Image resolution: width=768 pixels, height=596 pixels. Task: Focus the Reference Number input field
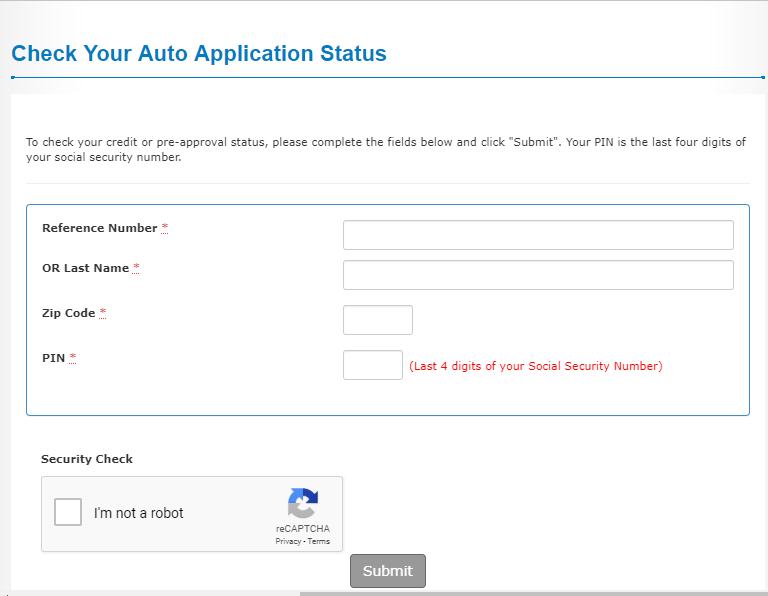[538, 235]
